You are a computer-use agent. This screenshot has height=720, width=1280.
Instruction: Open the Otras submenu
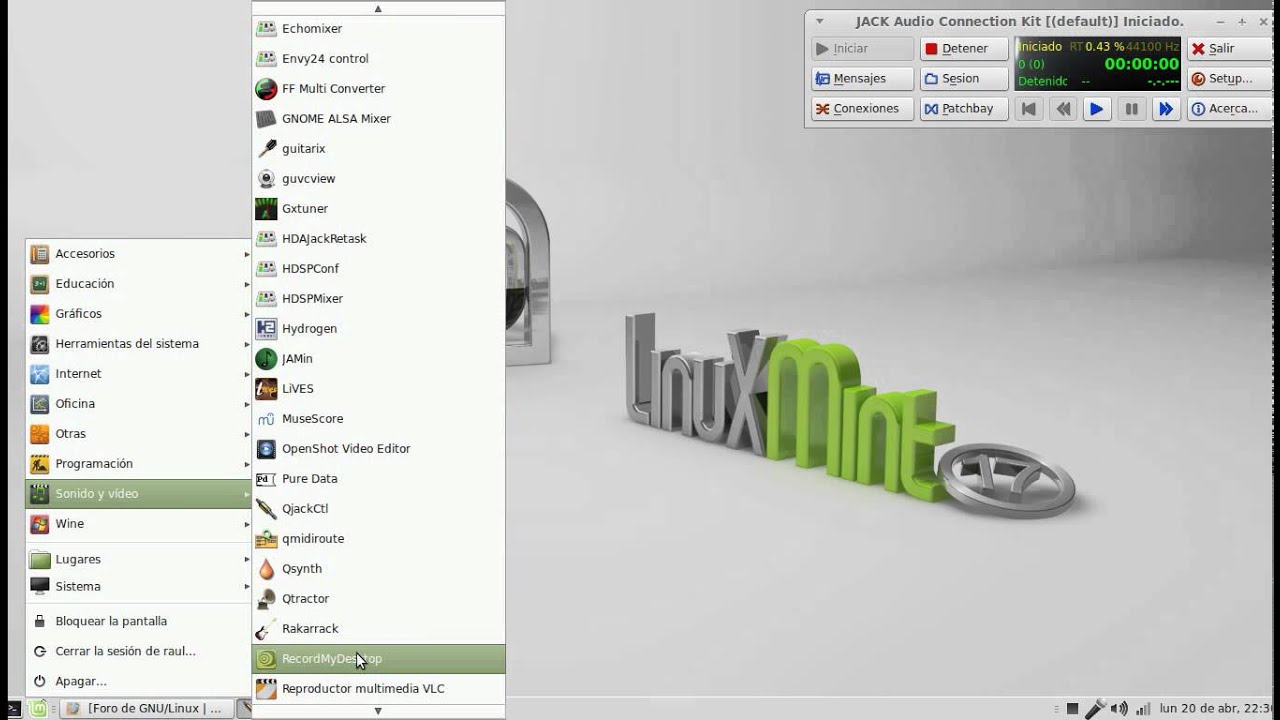tap(138, 434)
